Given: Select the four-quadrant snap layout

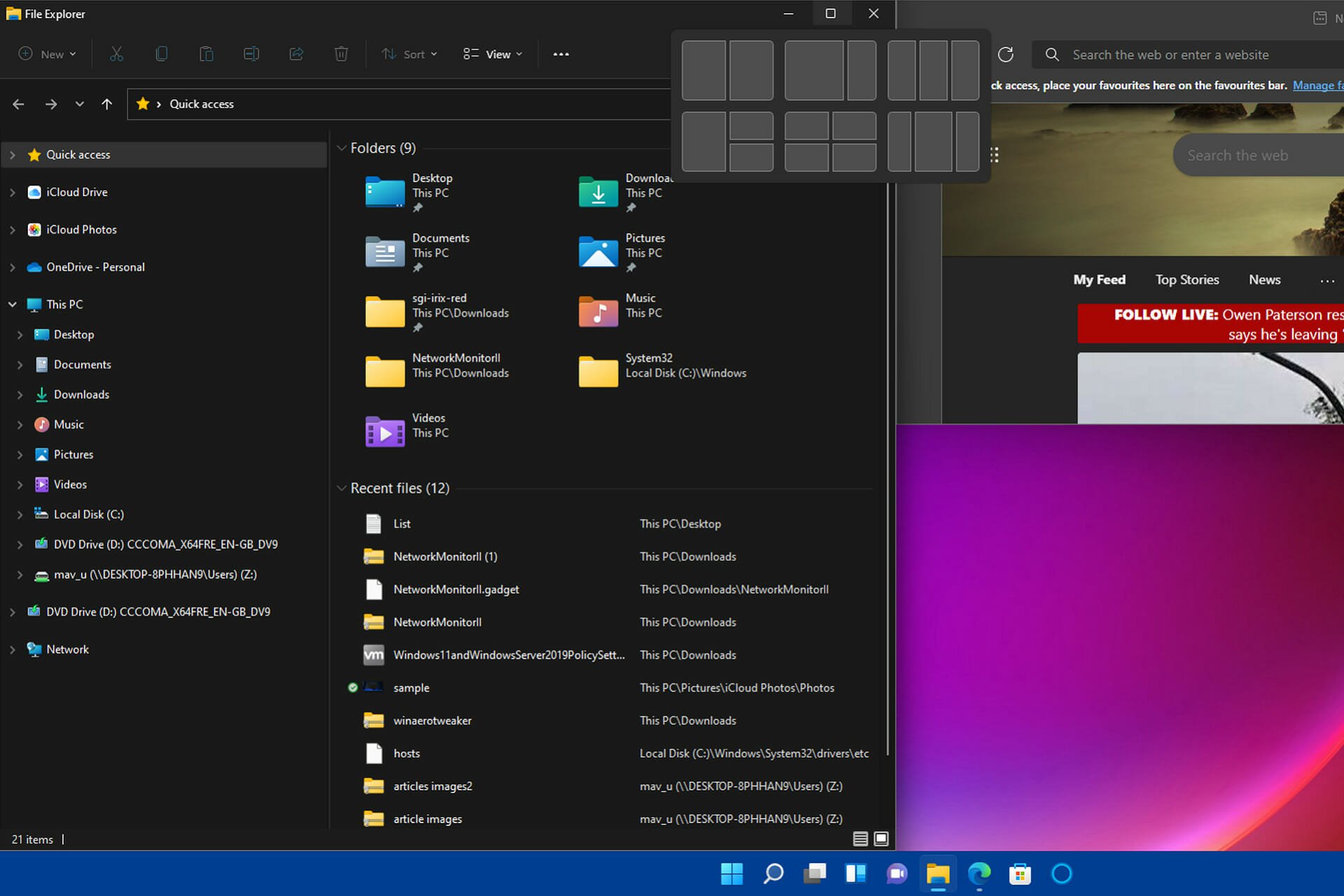Looking at the screenshot, I should pos(830,141).
